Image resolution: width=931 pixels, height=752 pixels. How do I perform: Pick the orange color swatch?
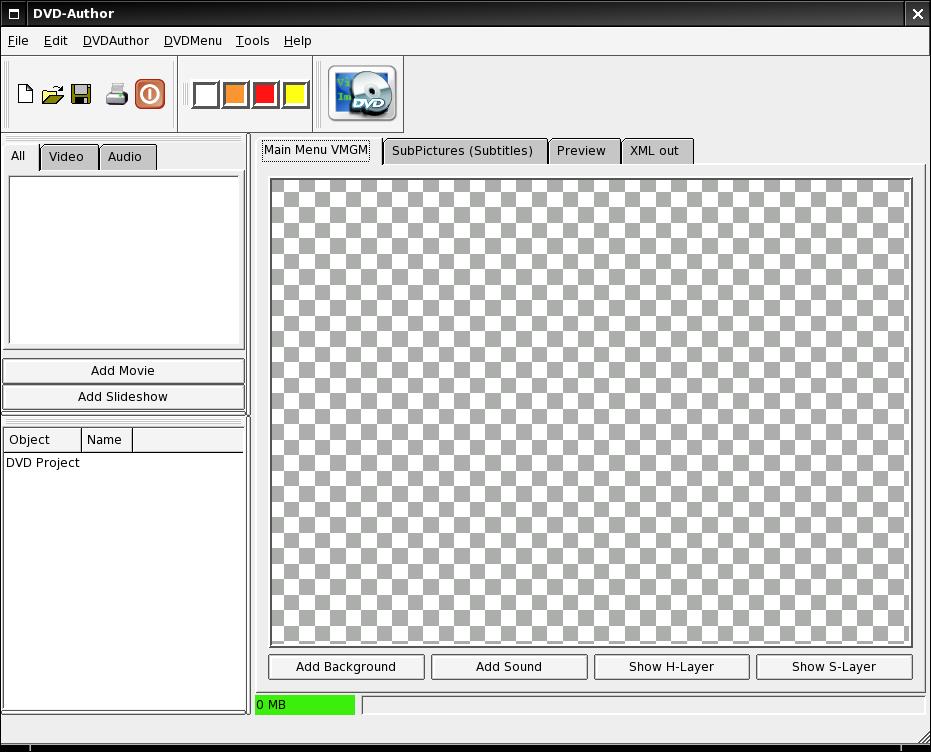point(235,94)
